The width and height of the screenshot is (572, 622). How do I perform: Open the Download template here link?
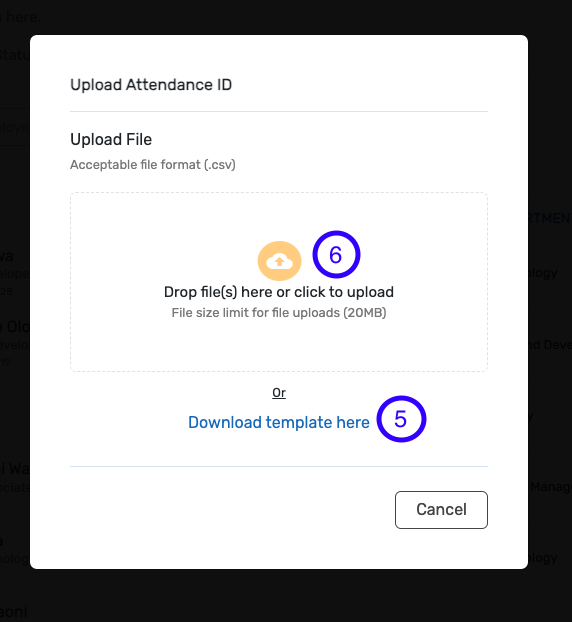pos(278,422)
